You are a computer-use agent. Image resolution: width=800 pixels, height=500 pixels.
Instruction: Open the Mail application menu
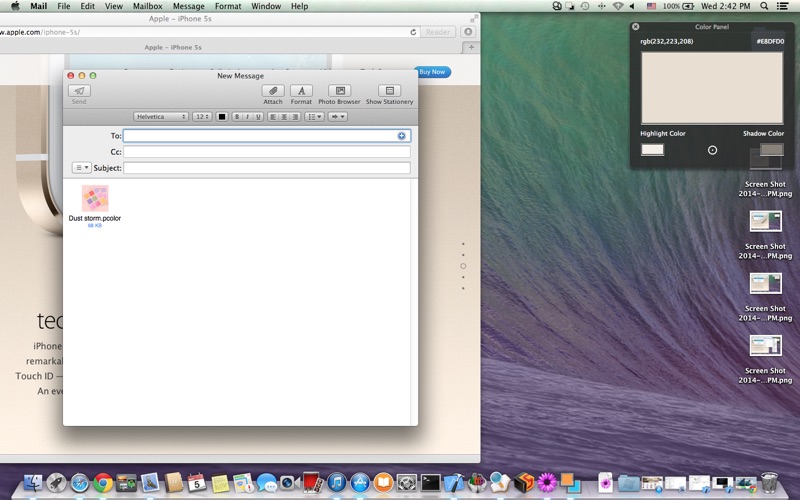(38, 6)
